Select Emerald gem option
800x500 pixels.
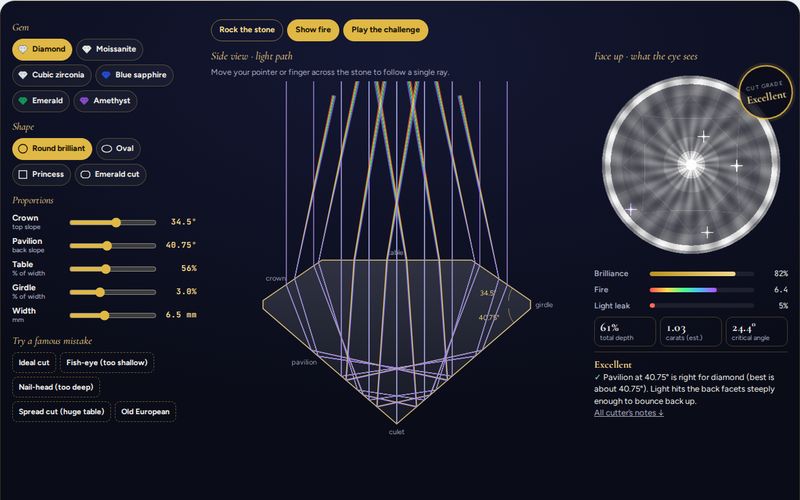coord(41,101)
